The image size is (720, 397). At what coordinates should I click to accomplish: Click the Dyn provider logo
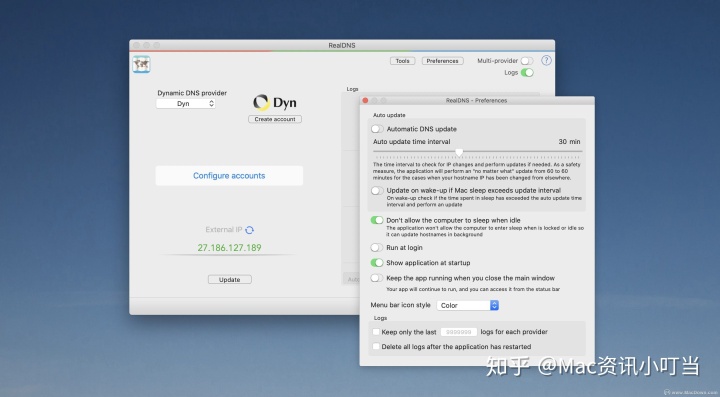(275, 102)
